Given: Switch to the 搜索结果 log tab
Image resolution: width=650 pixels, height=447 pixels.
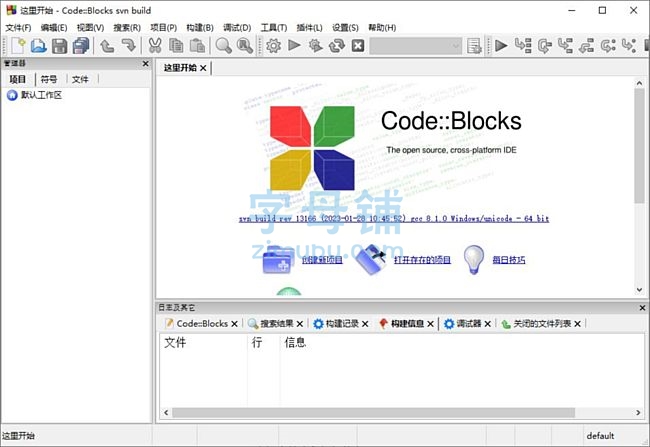Looking at the screenshot, I should coord(277,324).
